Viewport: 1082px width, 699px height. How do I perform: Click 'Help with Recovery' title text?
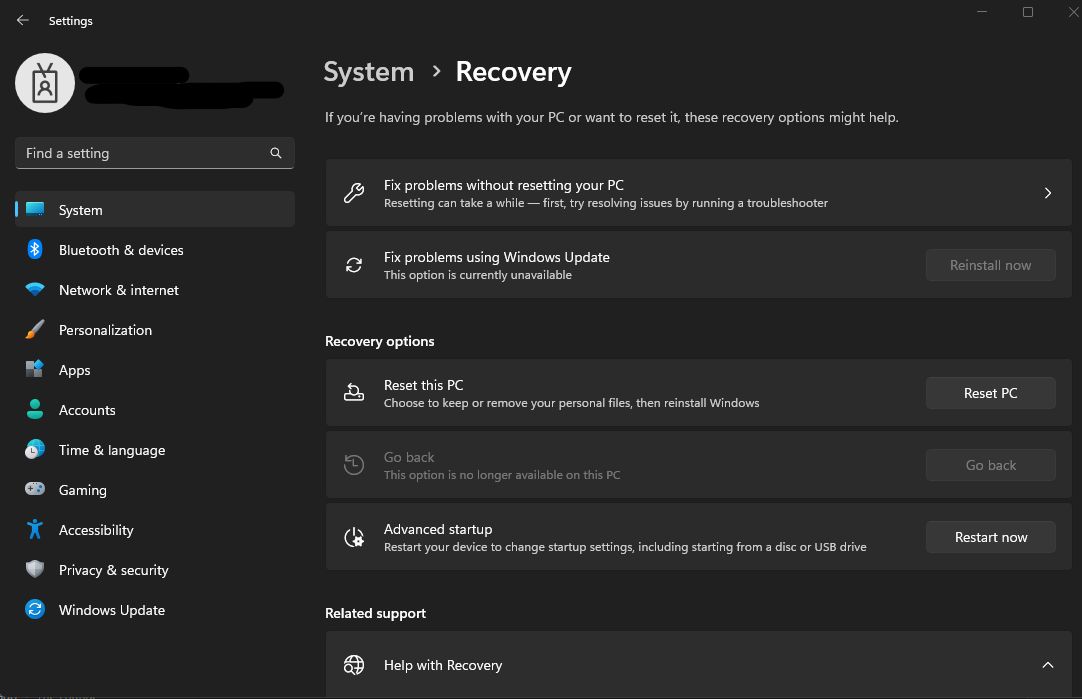443,665
